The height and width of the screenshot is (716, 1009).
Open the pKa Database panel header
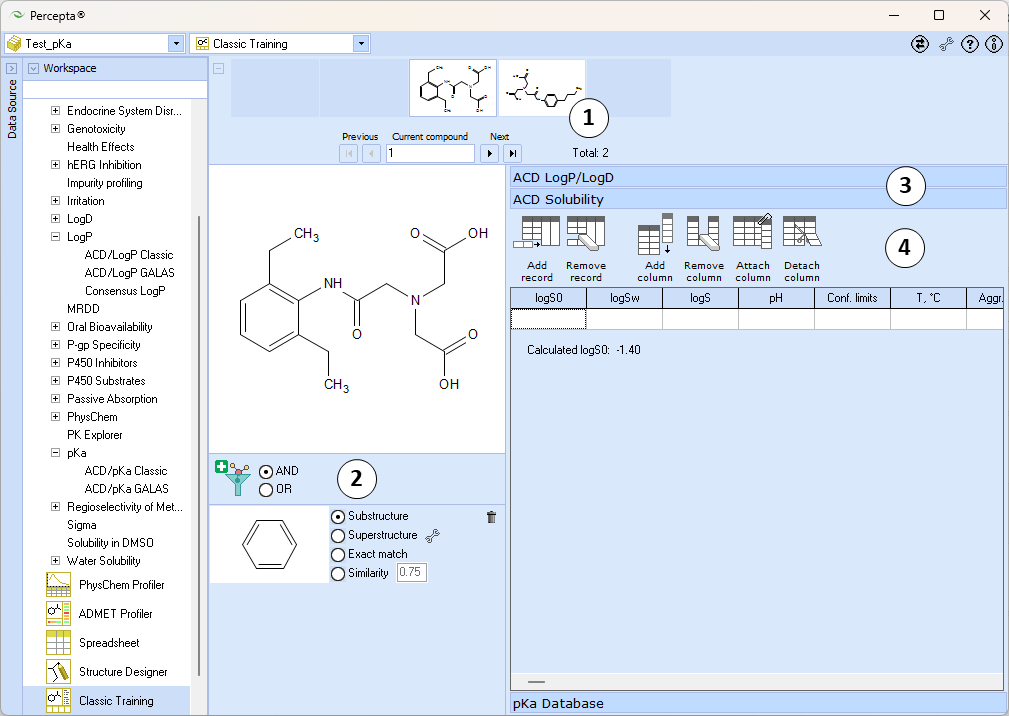758,703
